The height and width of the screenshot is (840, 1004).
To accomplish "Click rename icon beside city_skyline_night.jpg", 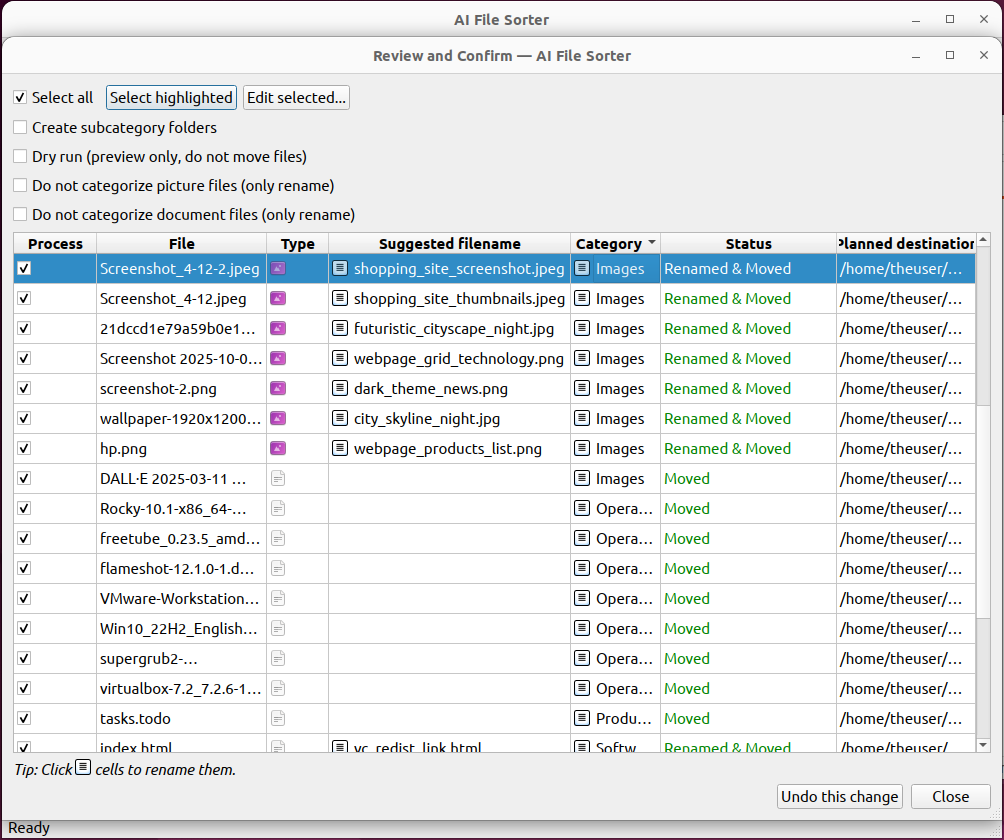I will (x=340, y=419).
